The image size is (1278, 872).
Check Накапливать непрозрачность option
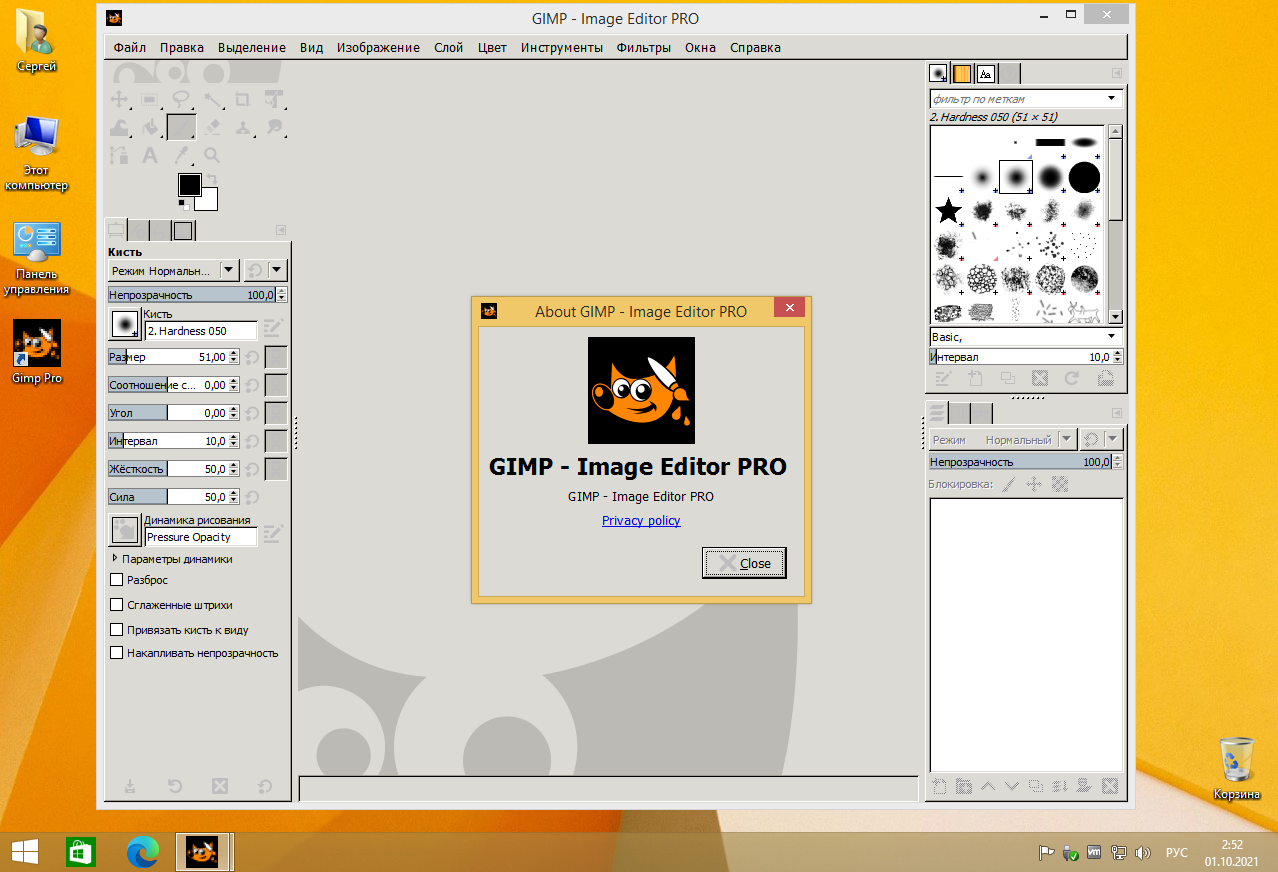pos(116,653)
